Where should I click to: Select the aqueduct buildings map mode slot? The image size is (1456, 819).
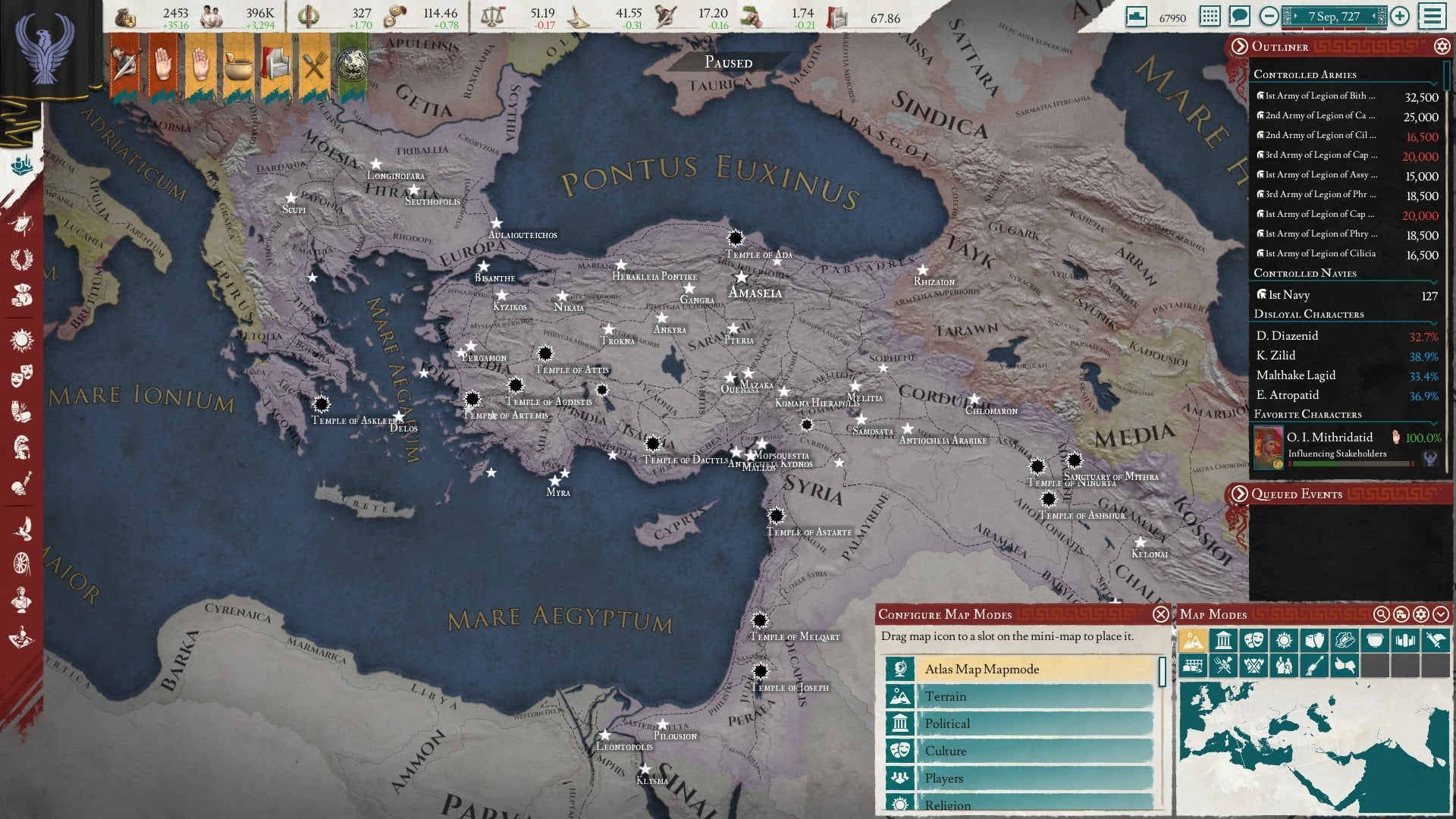1193,666
